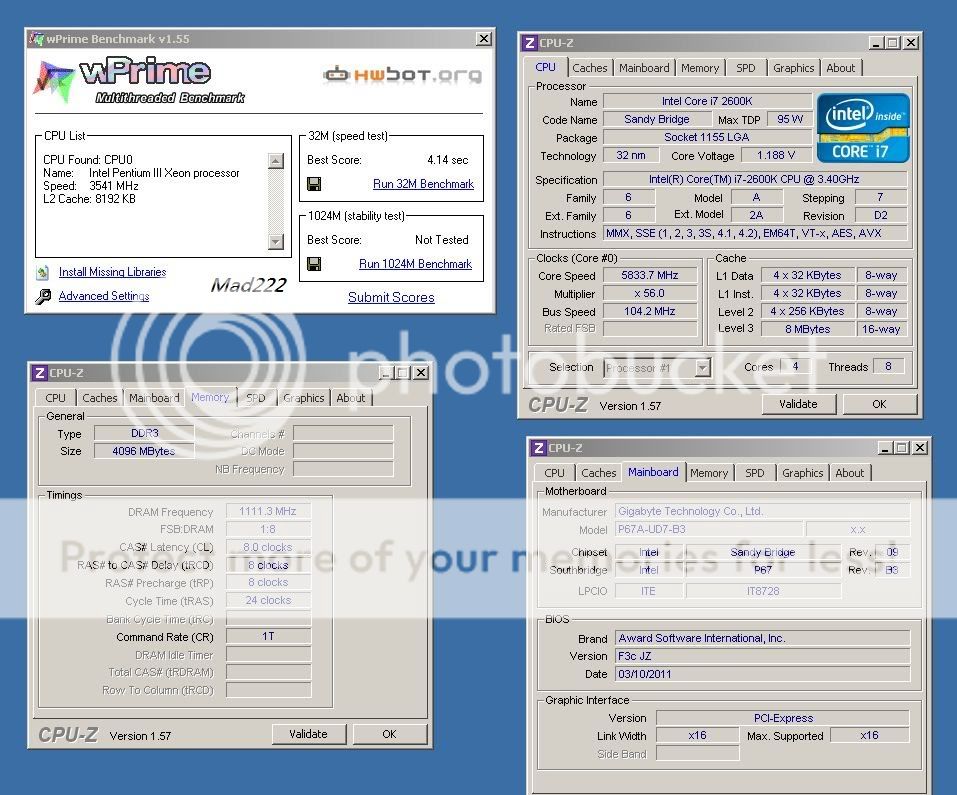This screenshot has height=795, width=957.
Task: Select Caches tab in CPU-Z Memory window
Action: coord(99,398)
